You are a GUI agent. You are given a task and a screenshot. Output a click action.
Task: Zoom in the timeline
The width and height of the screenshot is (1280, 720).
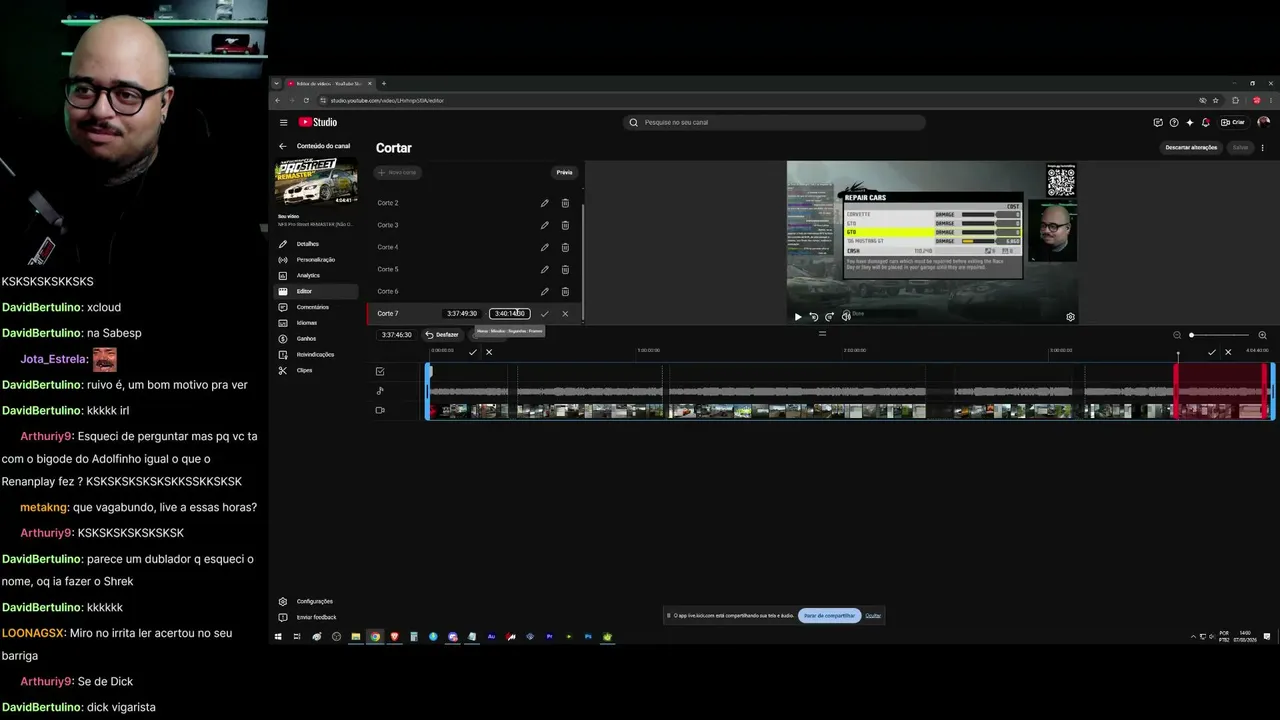pyautogui.click(x=1262, y=335)
